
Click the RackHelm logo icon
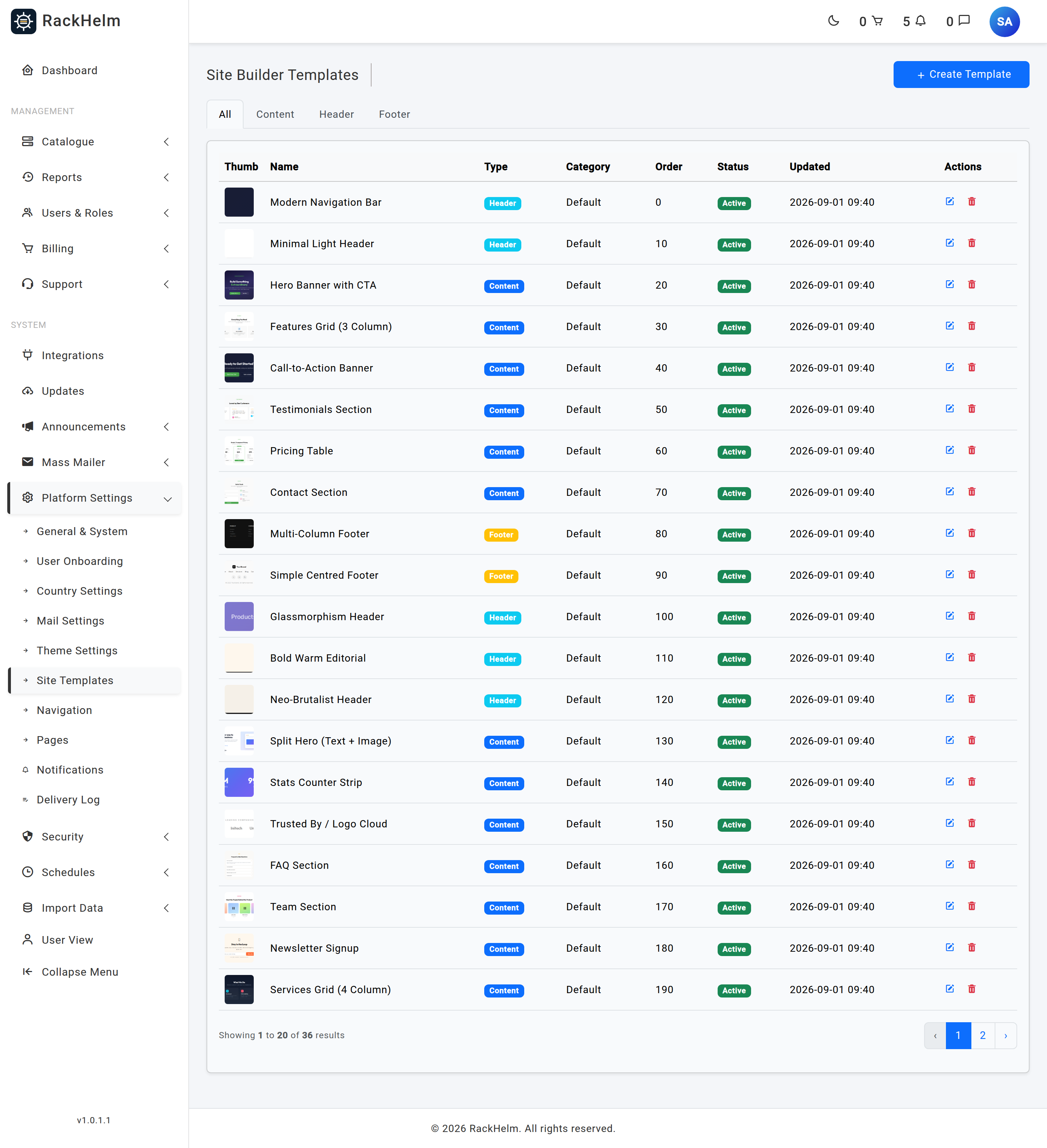[23, 21]
